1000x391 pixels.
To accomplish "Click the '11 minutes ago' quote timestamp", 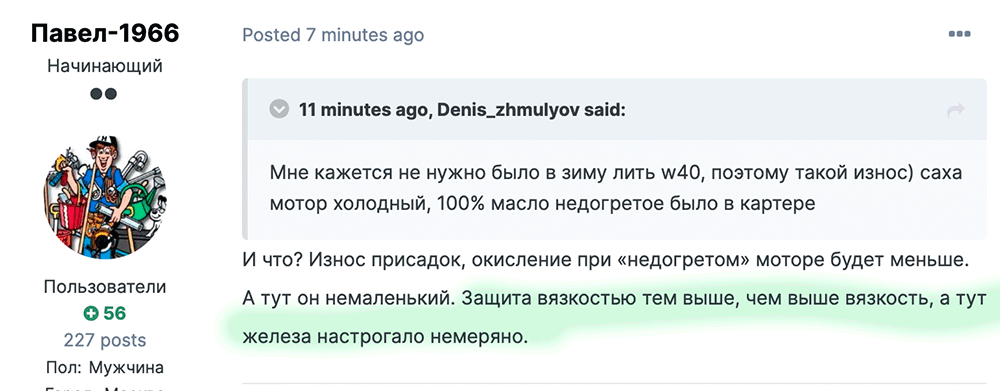I will click(x=365, y=110).
